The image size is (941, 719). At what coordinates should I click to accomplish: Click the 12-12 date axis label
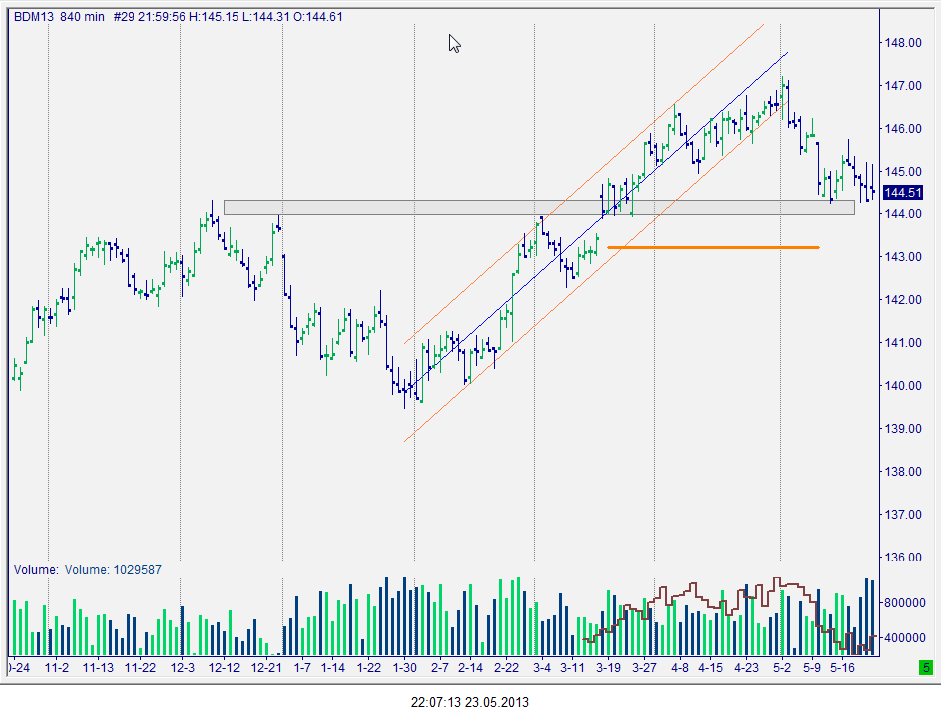(224, 667)
